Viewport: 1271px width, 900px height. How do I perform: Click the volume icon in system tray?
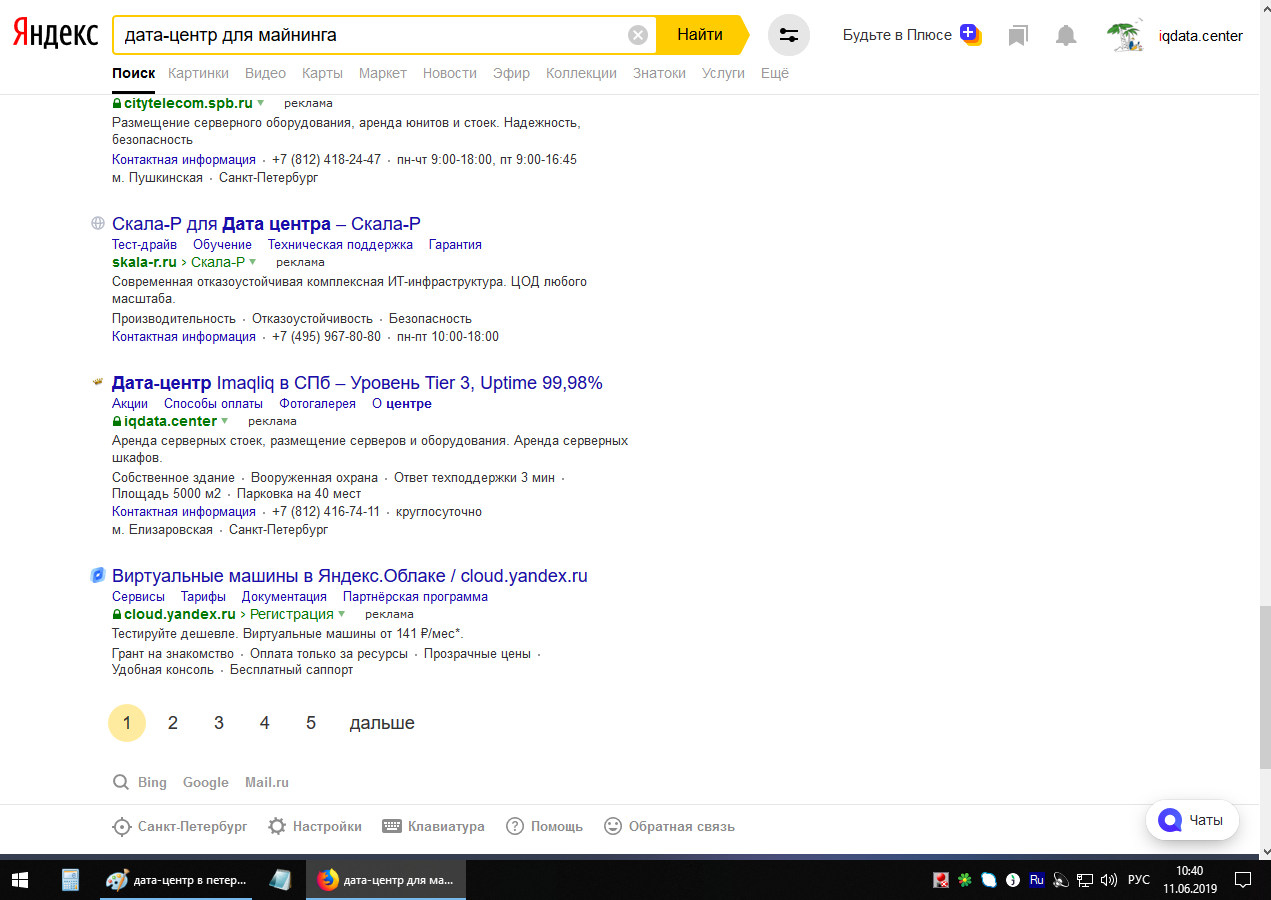pyautogui.click(x=1108, y=881)
